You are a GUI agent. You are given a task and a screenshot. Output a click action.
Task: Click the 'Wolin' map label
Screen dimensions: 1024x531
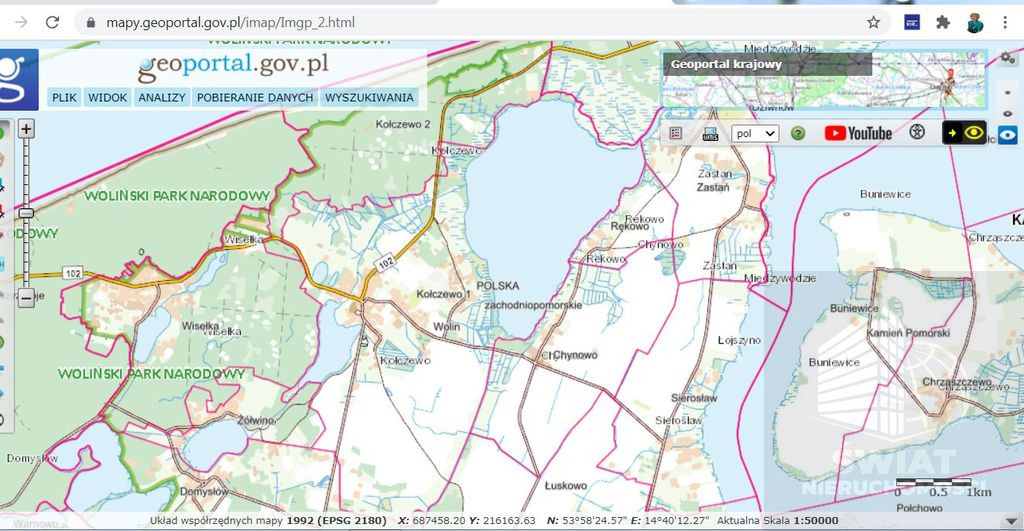[x=447, y=327]
